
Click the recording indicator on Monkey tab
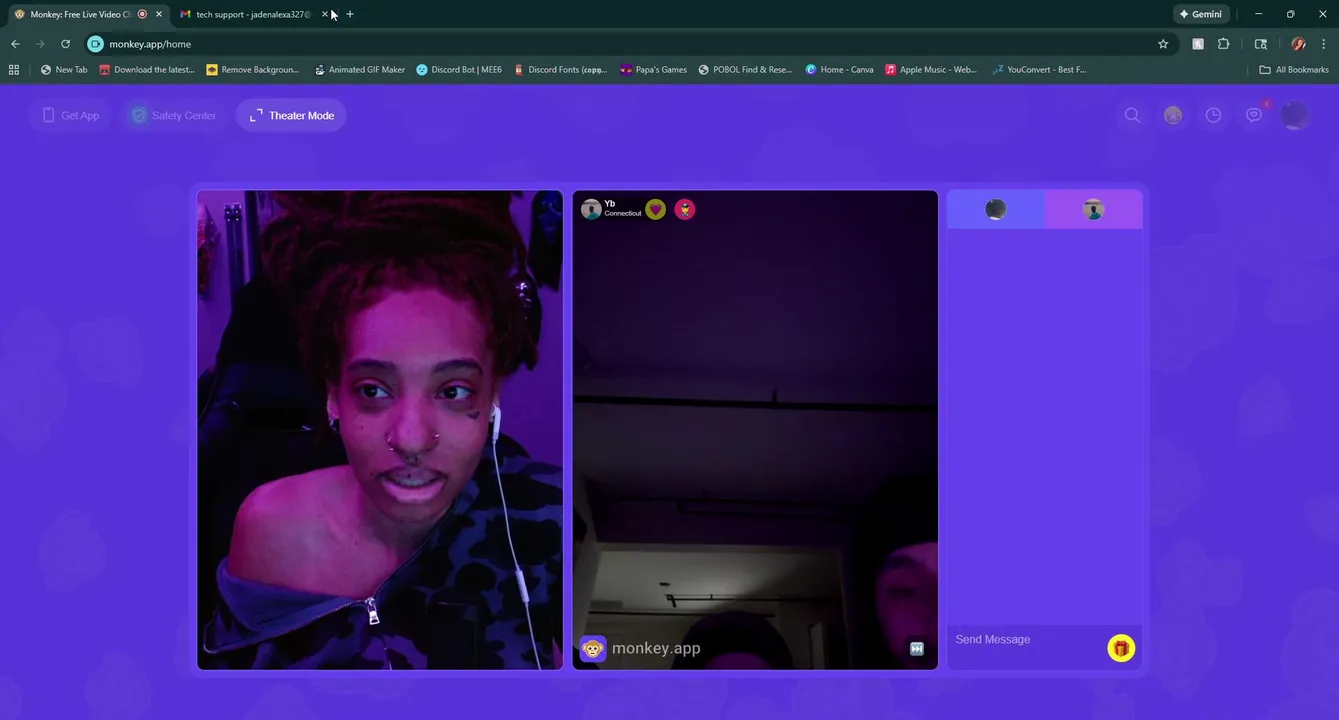(x=142, y=14)
